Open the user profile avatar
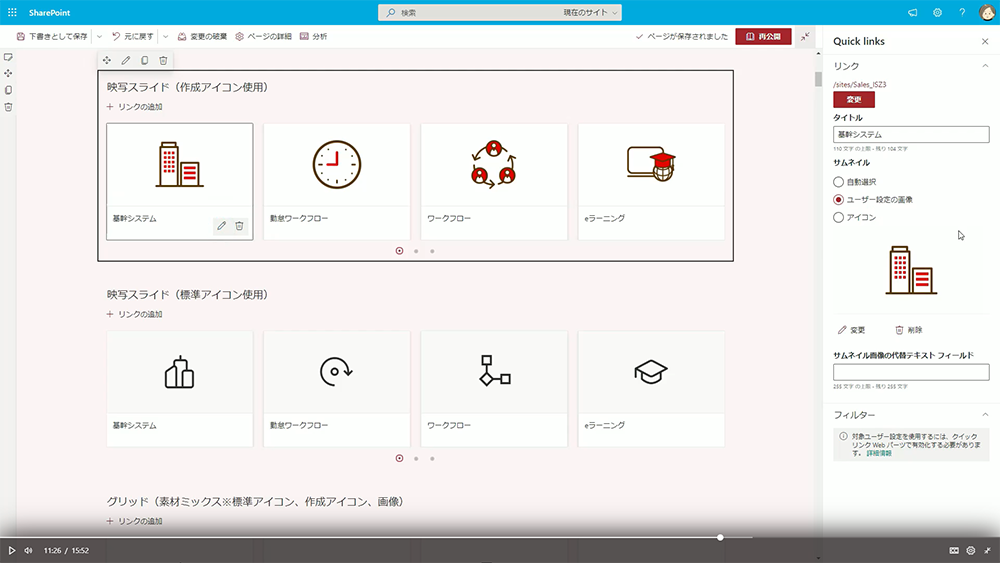 (987, 12)
